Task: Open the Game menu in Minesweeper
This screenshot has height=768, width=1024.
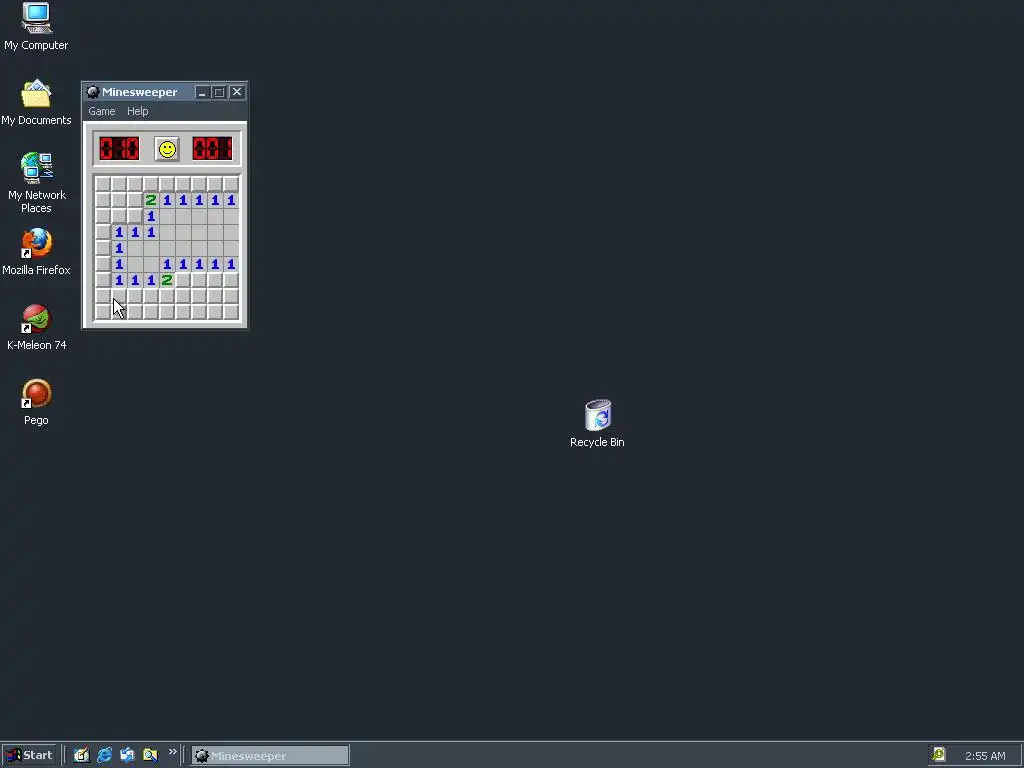Action: click(102, 111)
